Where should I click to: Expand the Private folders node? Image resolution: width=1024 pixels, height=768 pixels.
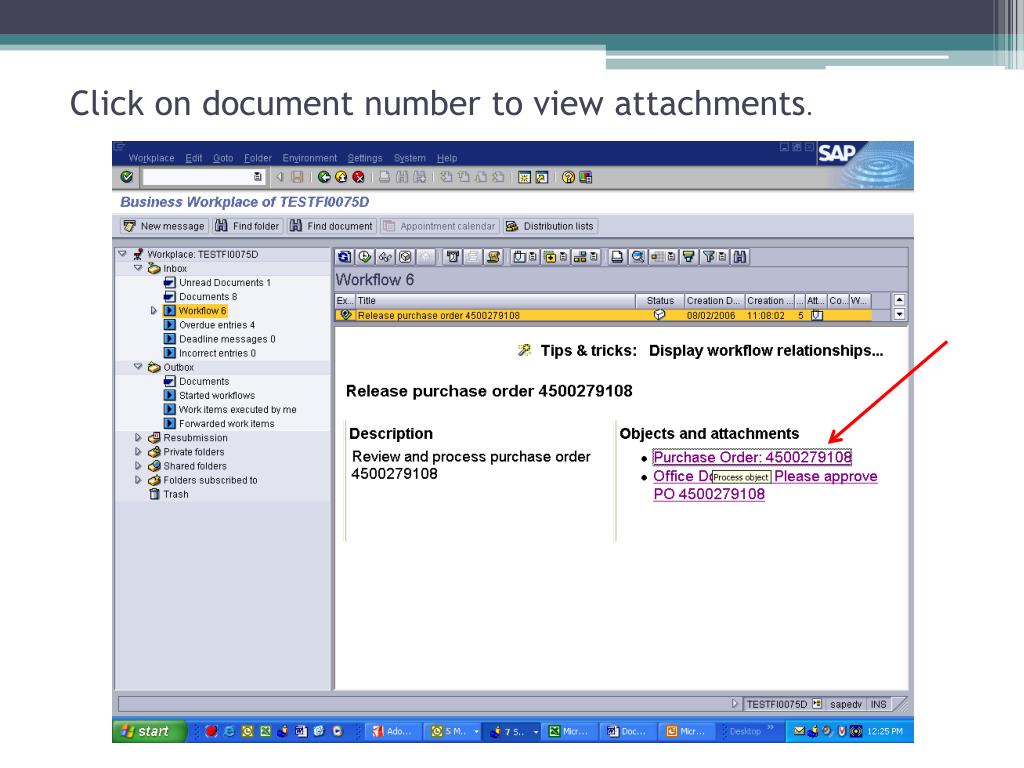pos(138,452)
